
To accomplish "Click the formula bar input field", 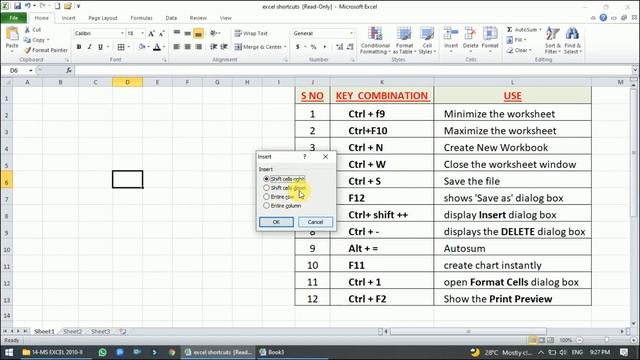I will (x=352, y=71).
